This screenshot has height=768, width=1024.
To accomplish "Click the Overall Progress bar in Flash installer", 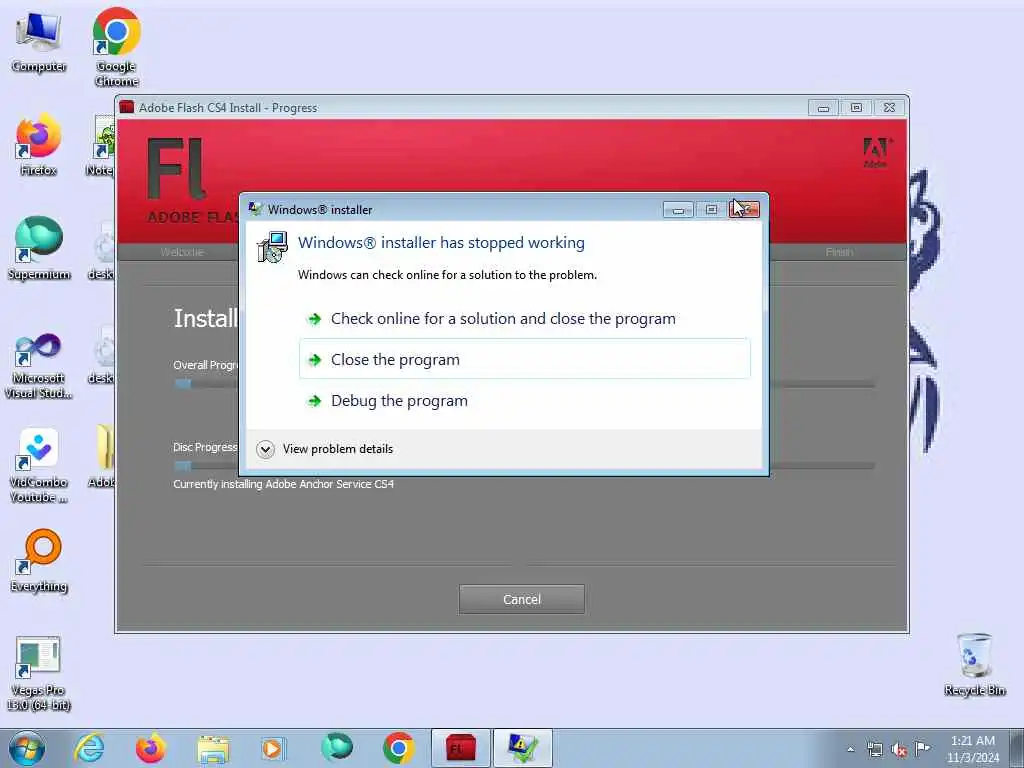I will tap(524, 384).
